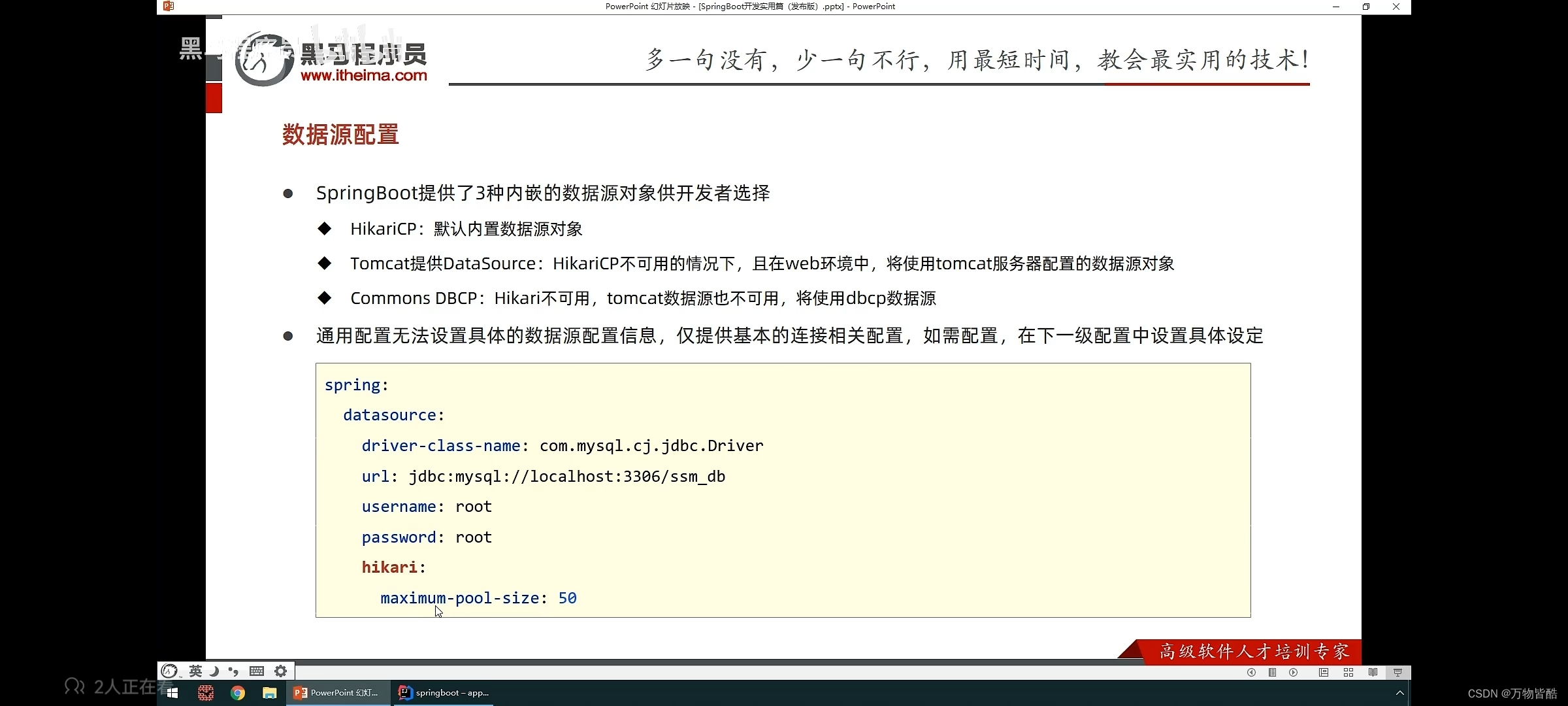This screenshot has height=706, width=1568.
Task: Switch to Normal view icon
Action: (1324, 672)
